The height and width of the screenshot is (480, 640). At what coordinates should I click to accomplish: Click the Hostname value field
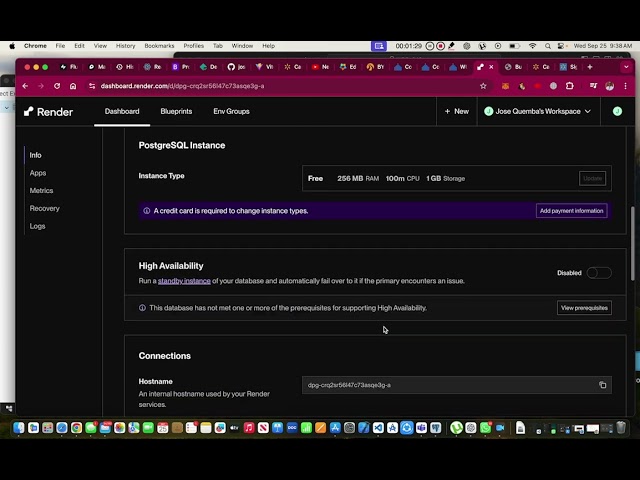[x=457, y=385]
